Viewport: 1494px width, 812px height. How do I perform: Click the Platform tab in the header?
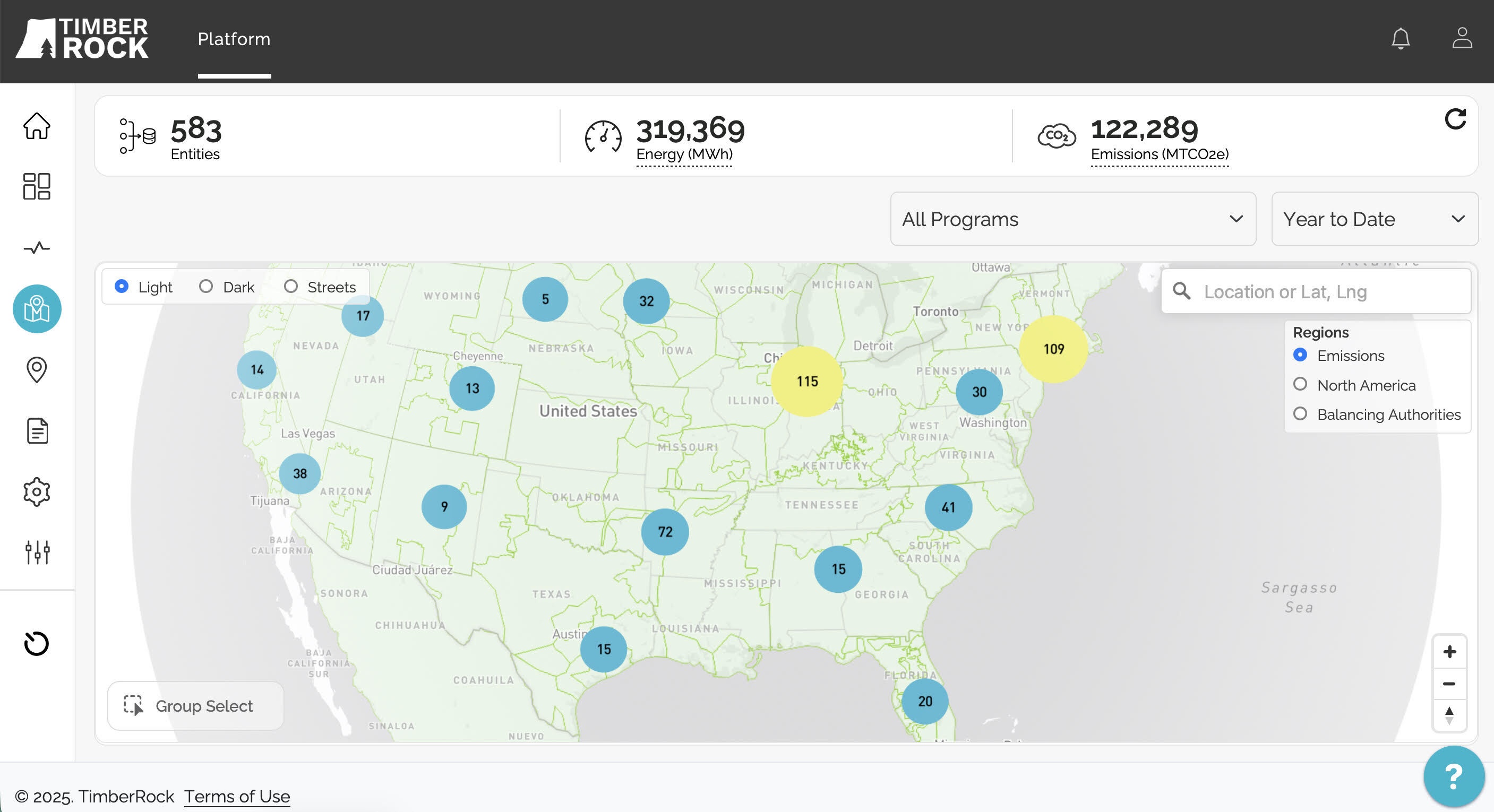pos(234,39)
